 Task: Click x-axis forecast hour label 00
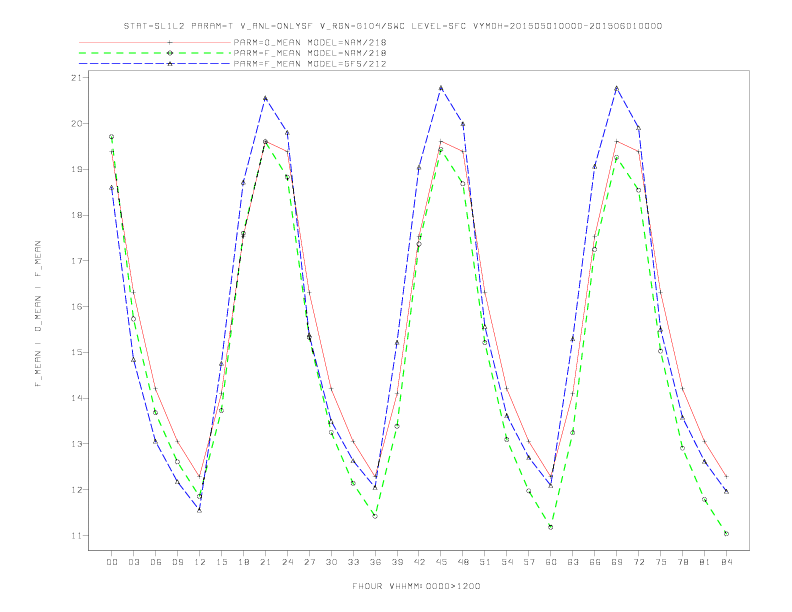(112, 562)
